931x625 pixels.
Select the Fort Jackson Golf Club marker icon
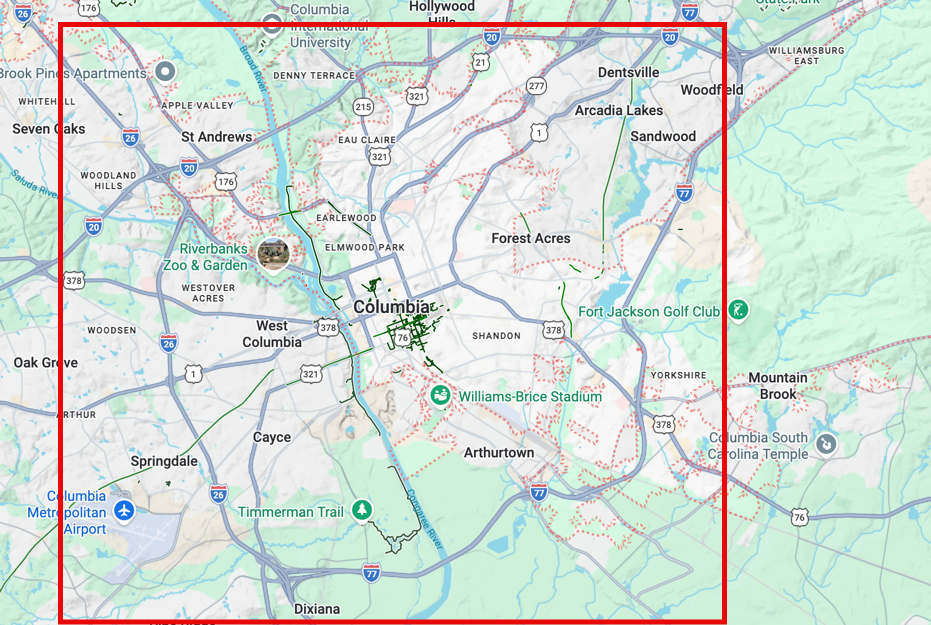pos(737,311)
